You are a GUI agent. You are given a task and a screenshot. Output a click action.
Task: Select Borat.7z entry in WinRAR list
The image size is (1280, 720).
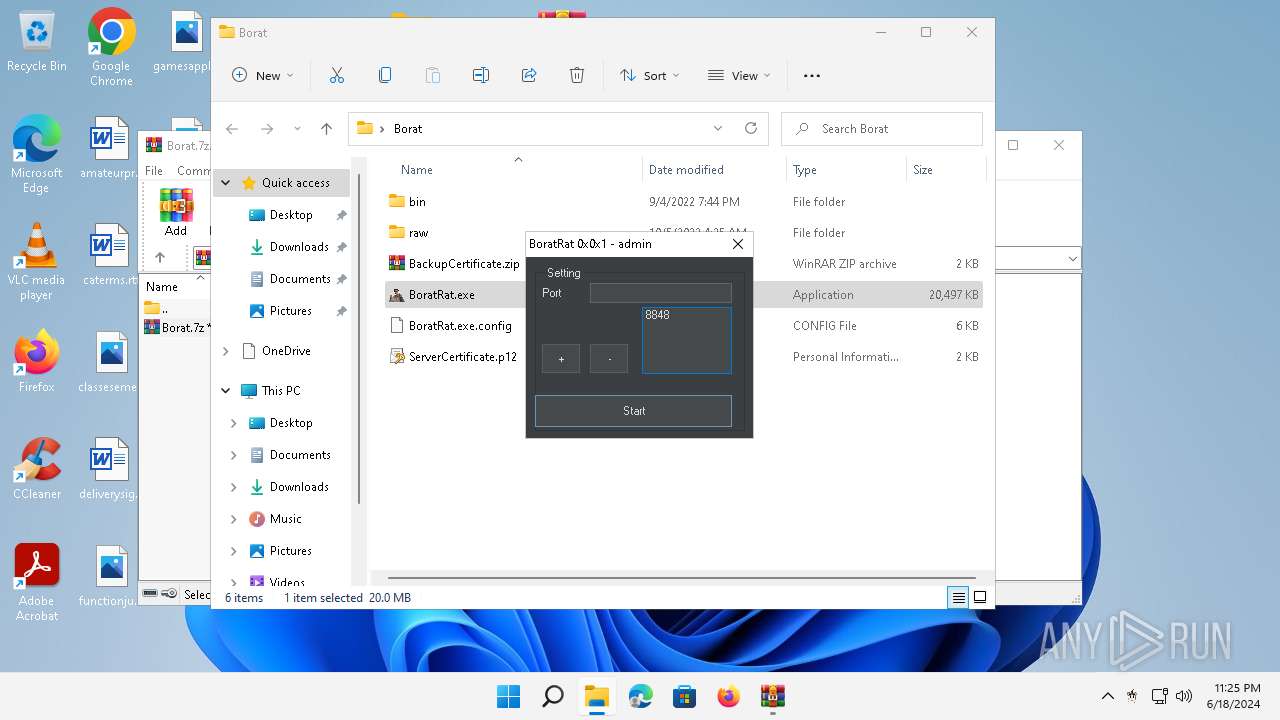coord(178,327)
